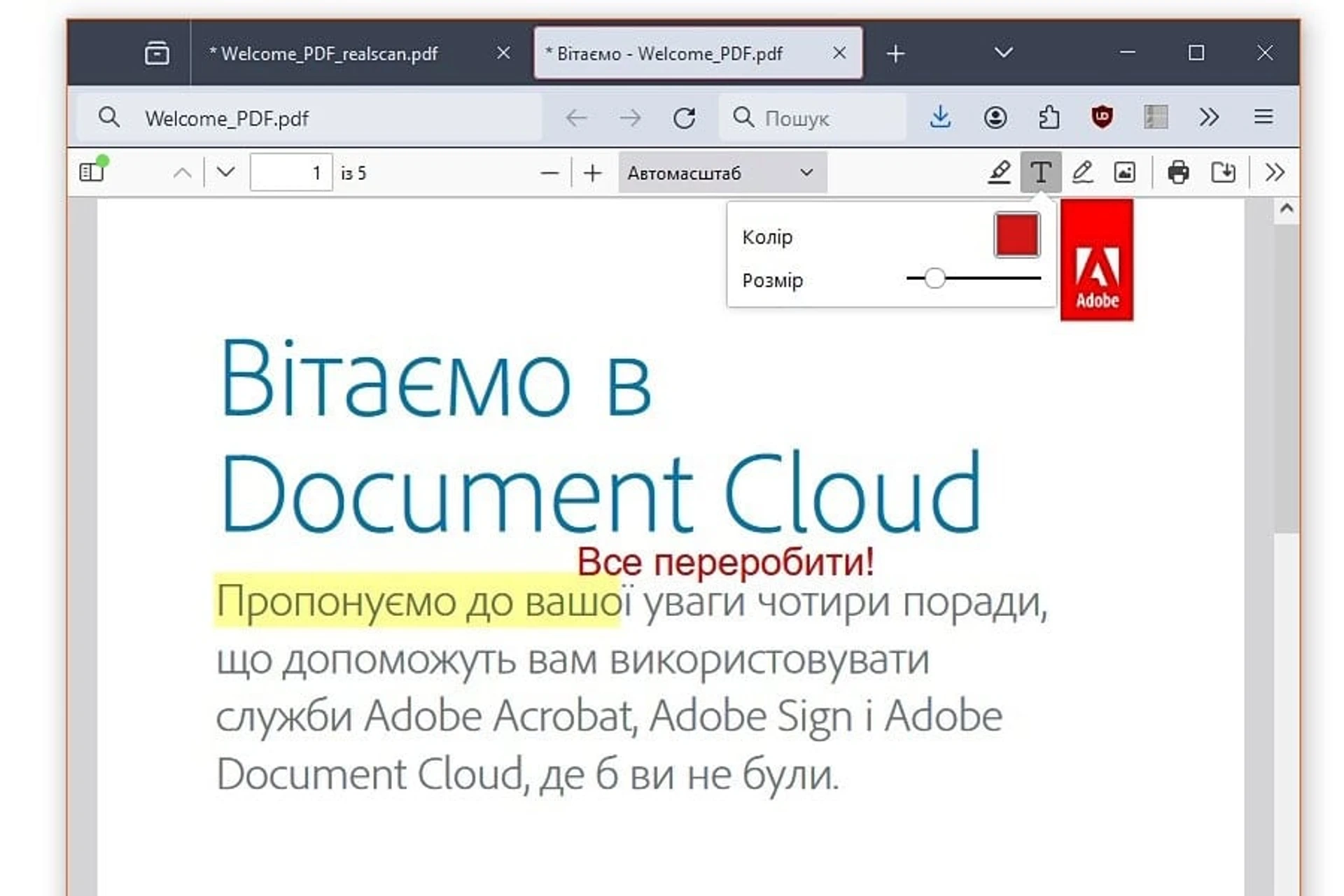This screenshot has width=1344, height=896.
Task: Go back to the previous page
Action: (576, 118)
